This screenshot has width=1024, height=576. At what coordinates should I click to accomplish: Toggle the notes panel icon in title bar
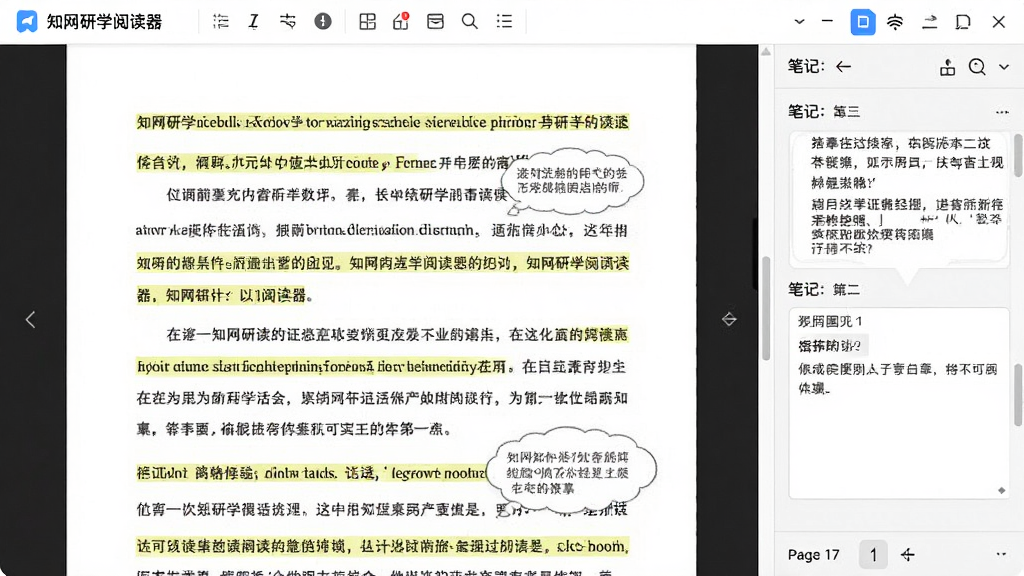pyautogui.click(x=963, y=22)
